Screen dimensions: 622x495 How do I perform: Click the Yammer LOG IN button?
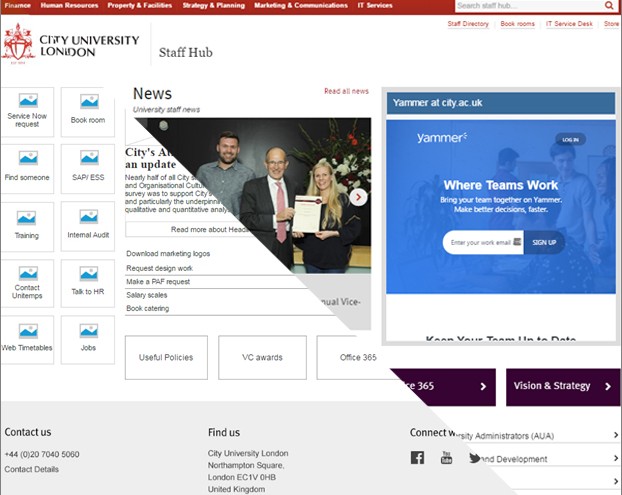(570, 140)
